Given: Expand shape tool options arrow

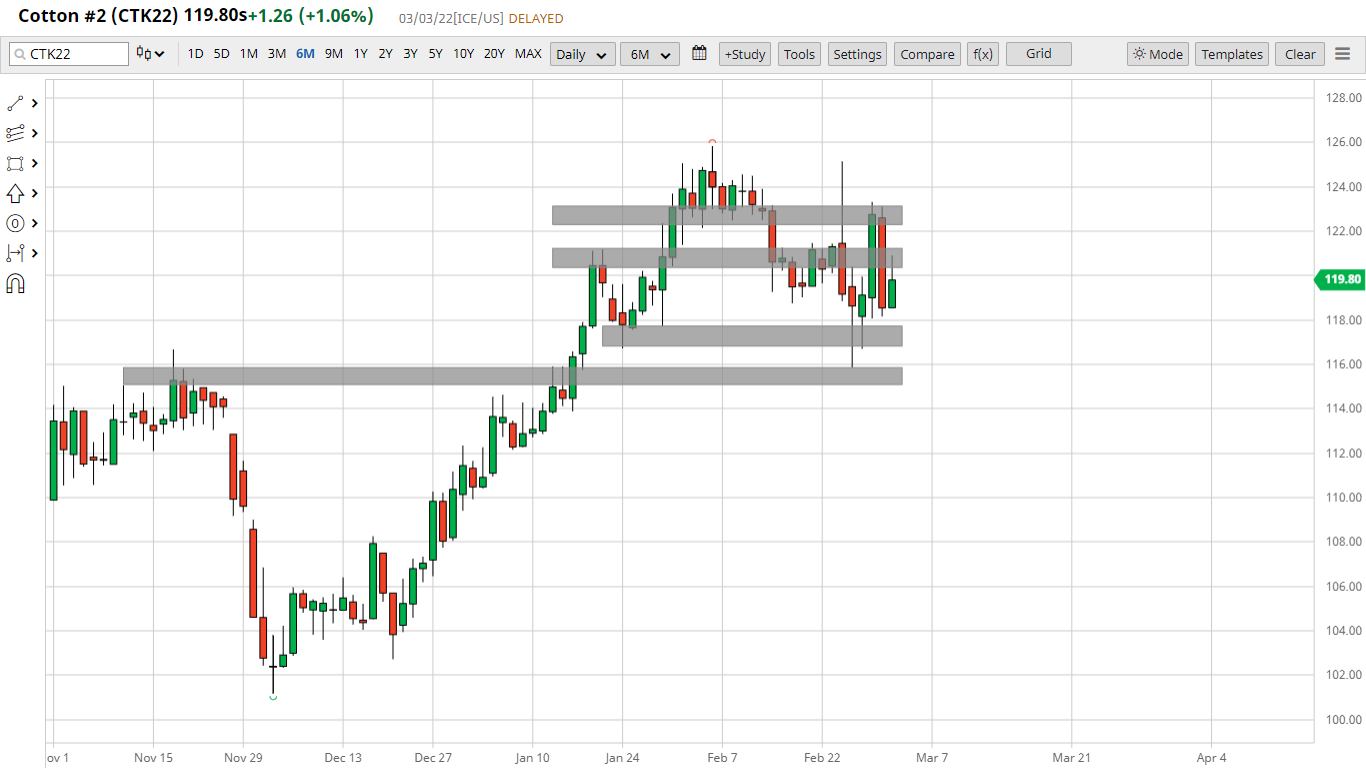Looking at the screenshot, I should click(35, 163).
